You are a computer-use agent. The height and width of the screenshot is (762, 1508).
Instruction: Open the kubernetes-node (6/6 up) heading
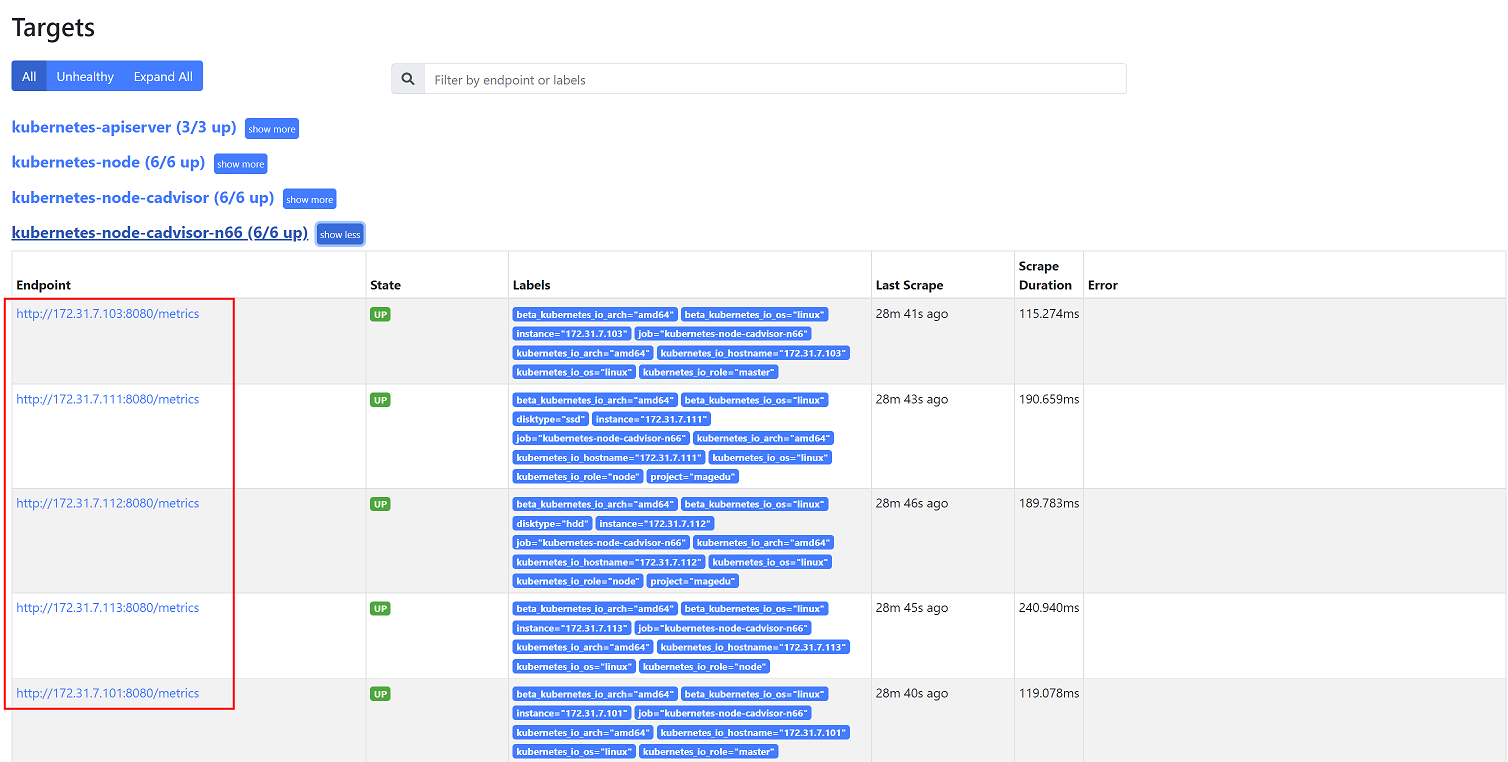click(108, 162)
